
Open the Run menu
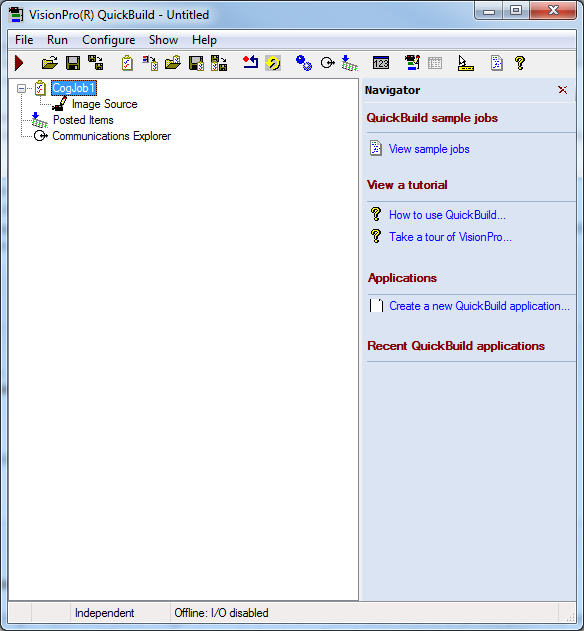click(x=57, y=40)
